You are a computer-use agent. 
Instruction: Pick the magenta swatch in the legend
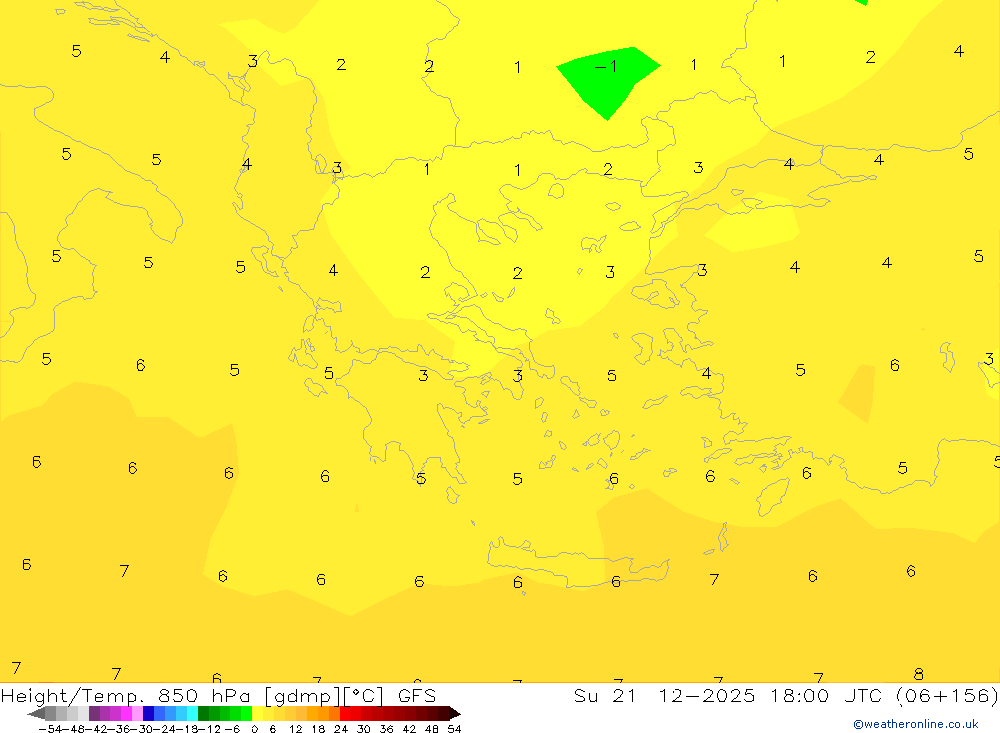(x=126, y=713)
